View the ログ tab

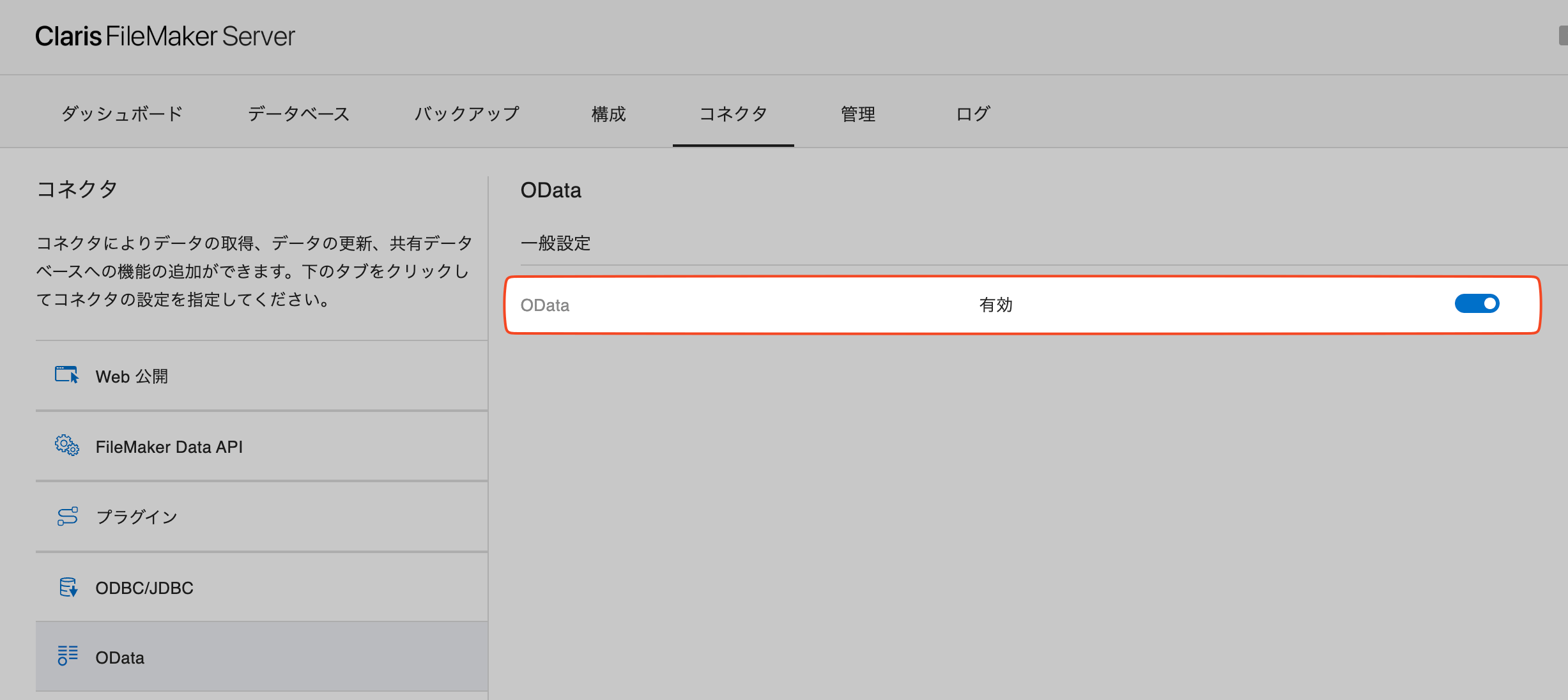(x=972, y=114)
